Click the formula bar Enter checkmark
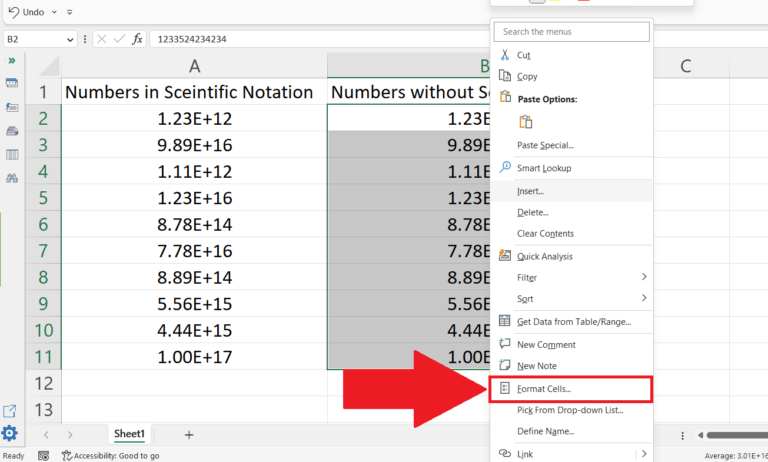The width and height of the screenshot is (768, 462). point(118,39)
